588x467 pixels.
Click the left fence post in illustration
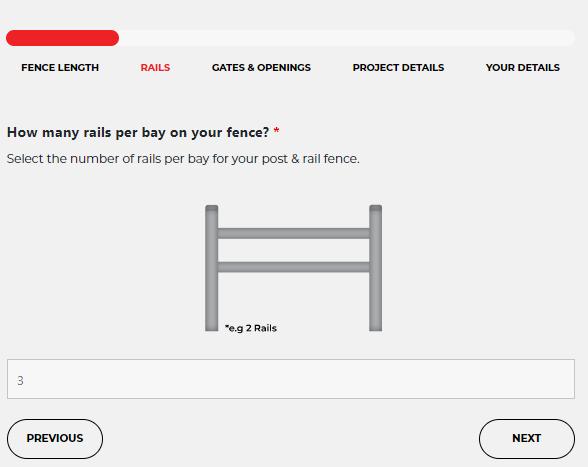coord(212,268)
